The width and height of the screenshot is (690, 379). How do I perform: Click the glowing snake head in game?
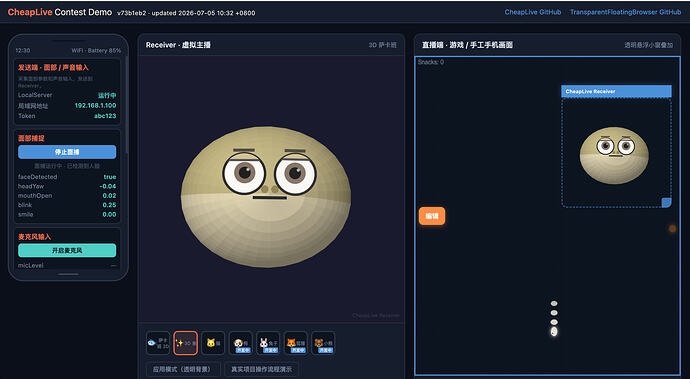(x=554, y=331)
